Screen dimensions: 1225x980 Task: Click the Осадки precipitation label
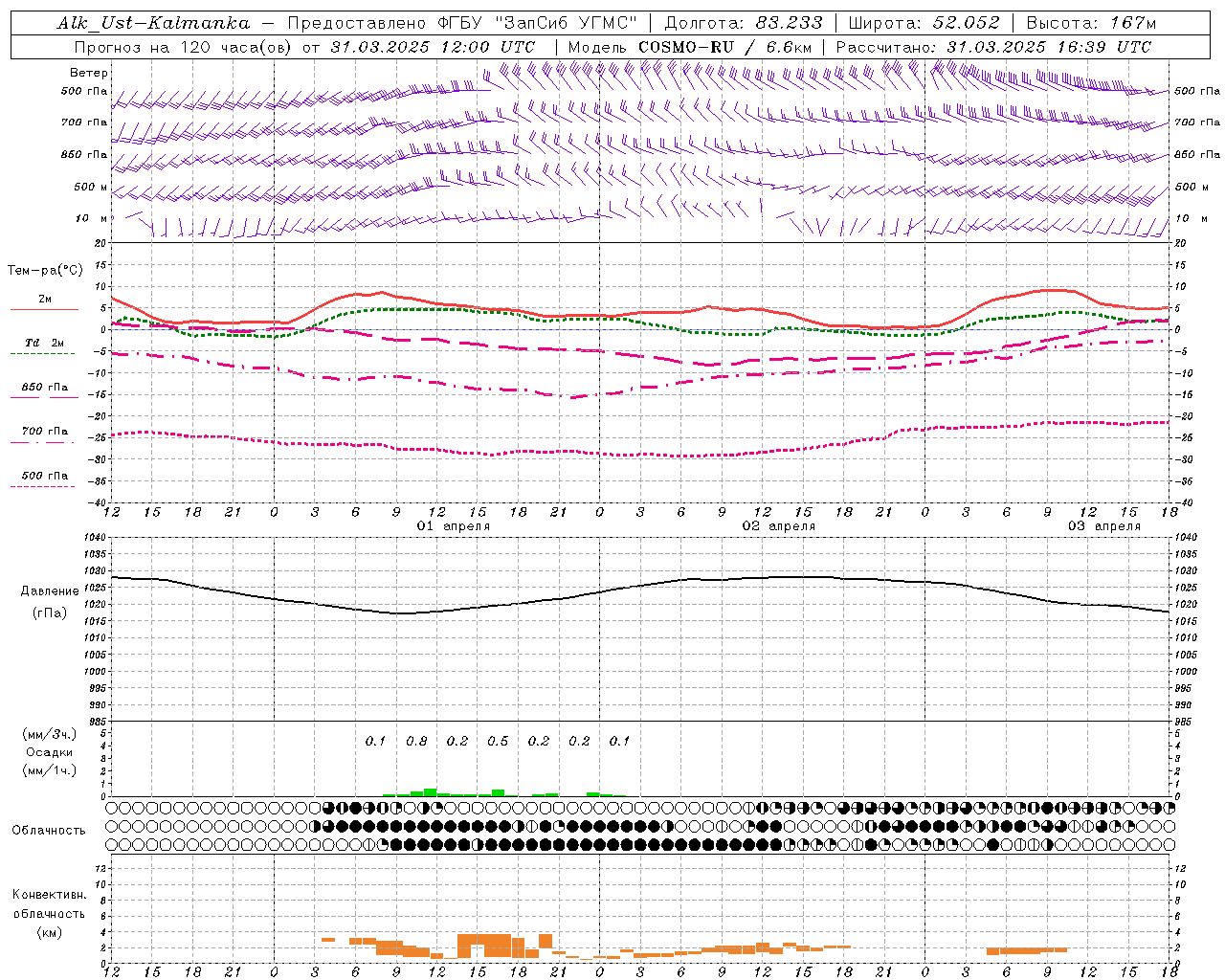point(49,752)
